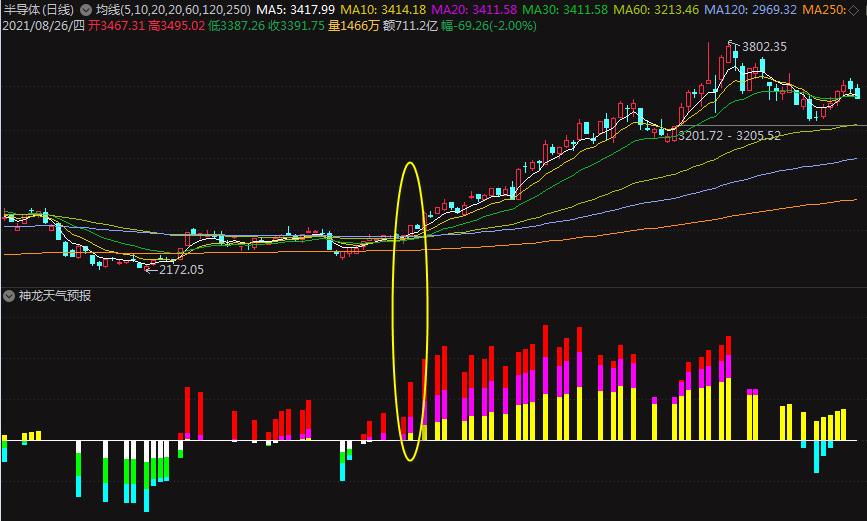Click the open price 开3467.31
867x521 pixels.
click(116, 26)
